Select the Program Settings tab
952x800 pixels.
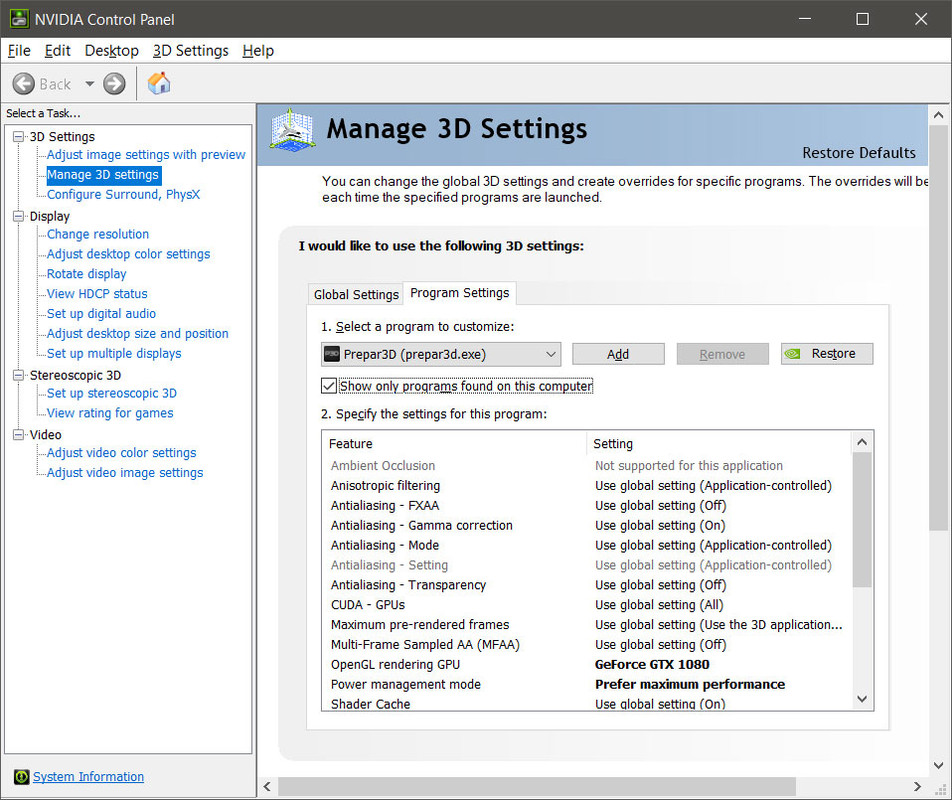460,293
